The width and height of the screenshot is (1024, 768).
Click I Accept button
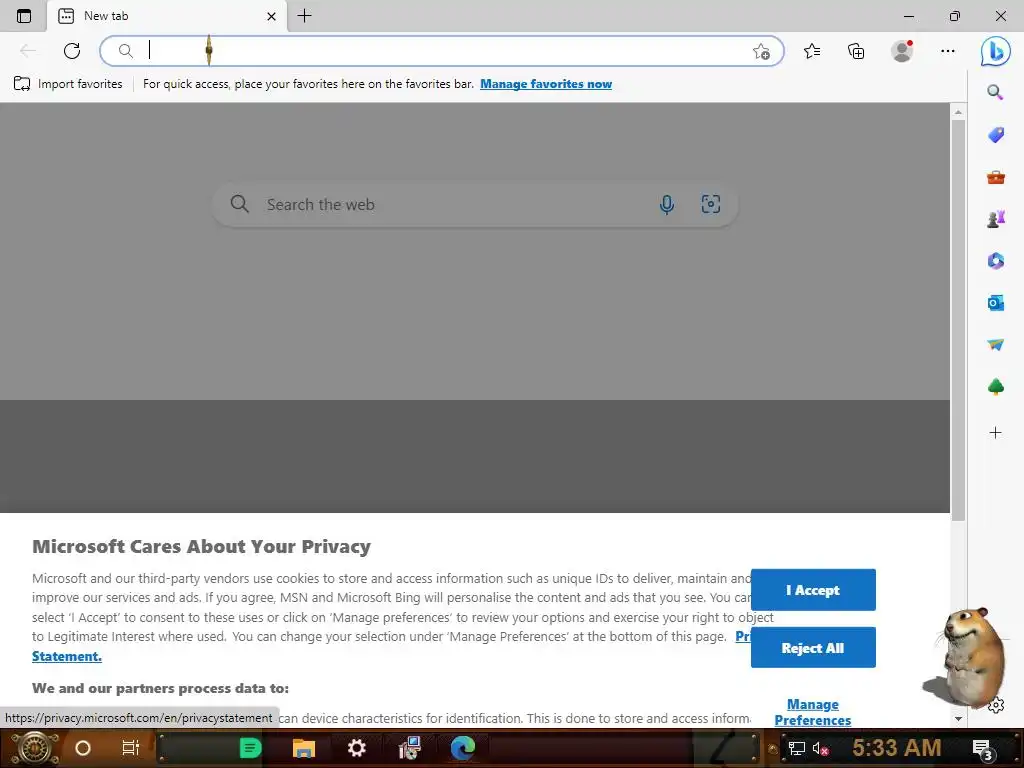click(x=813, y=590)
